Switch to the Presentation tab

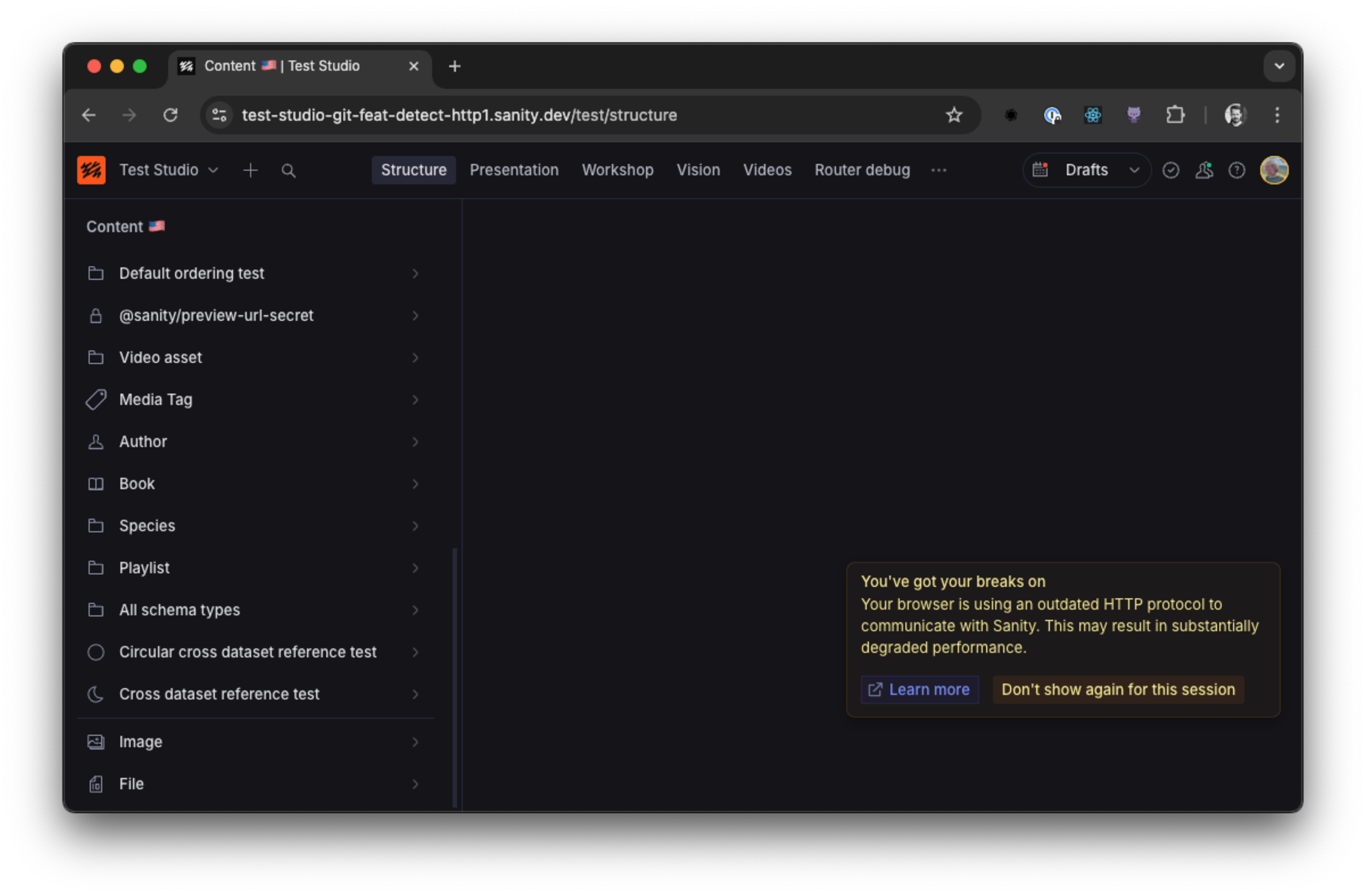[x=514, y=170]
